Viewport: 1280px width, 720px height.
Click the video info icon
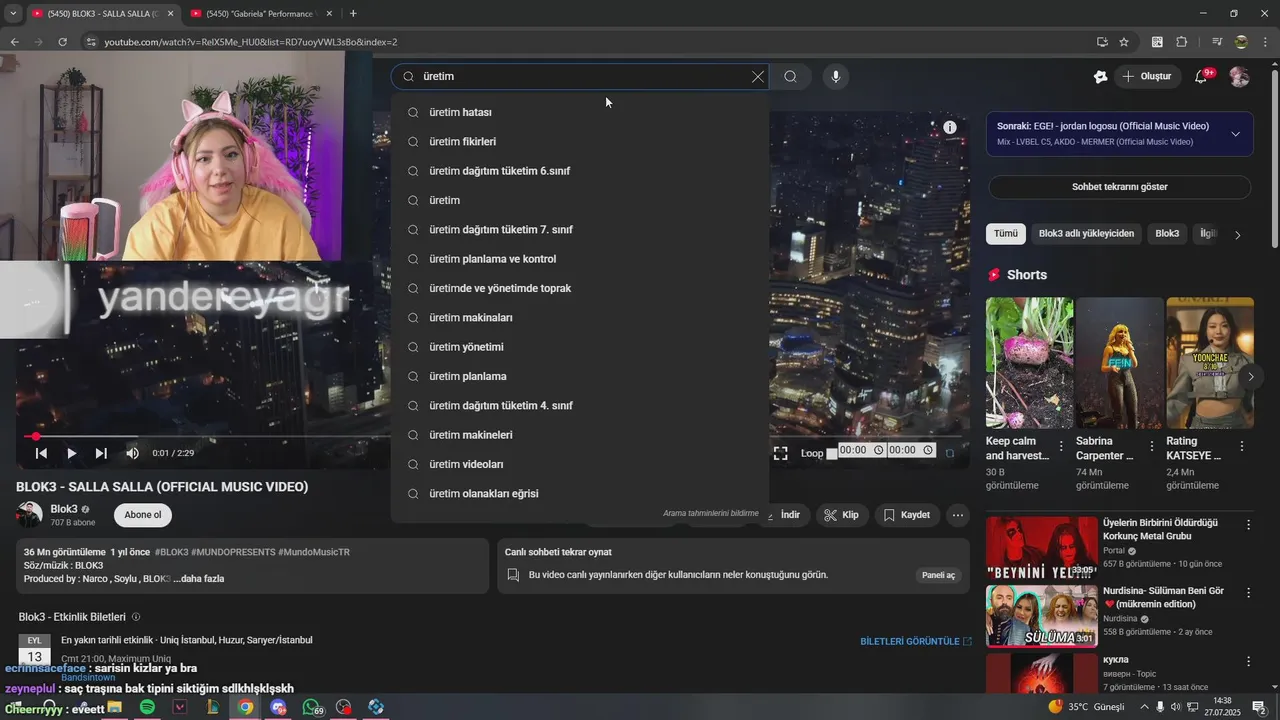(x=950, y=127)
